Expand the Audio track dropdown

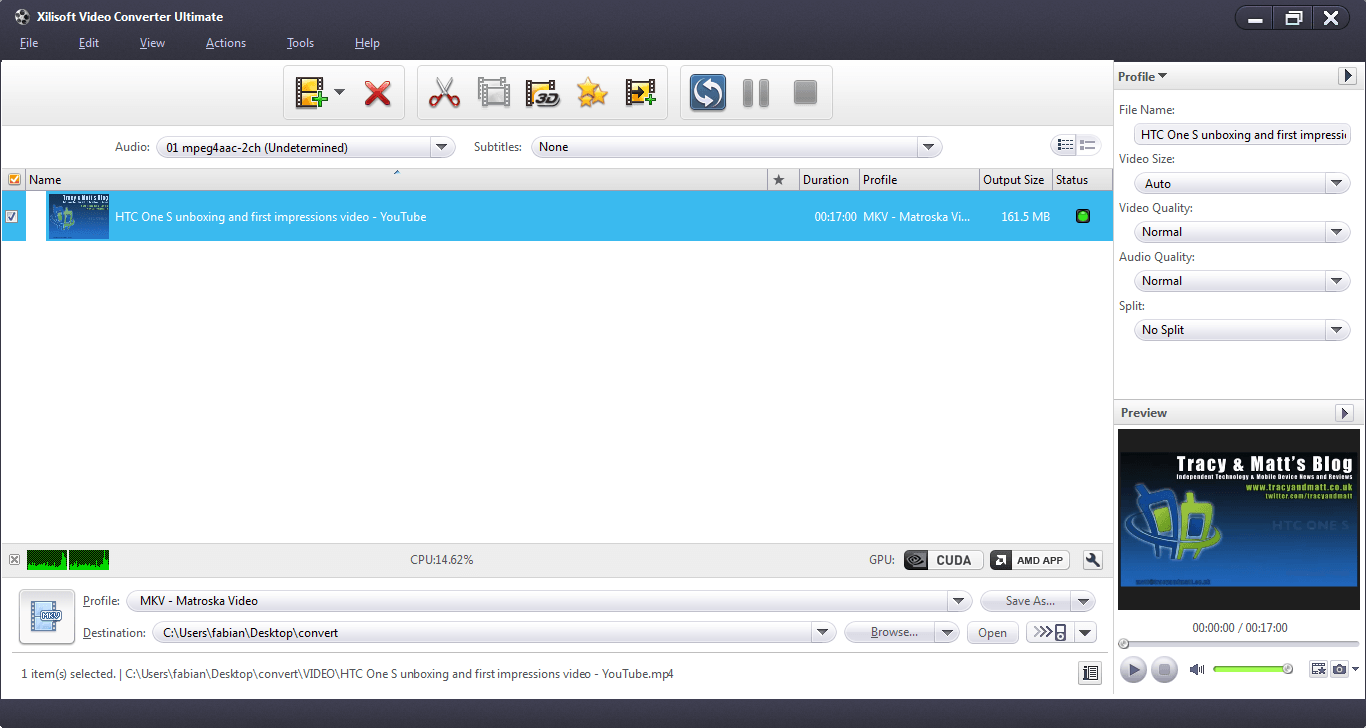tap(441, 146)
